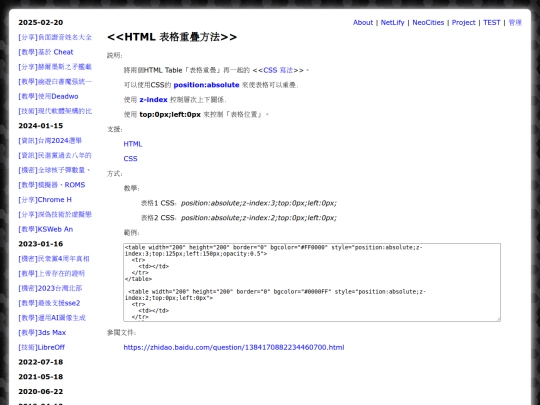The image size is (540, 405).
Task: Open the sse2 tutorial sidebar link
Action: click(x=49, y=303)
